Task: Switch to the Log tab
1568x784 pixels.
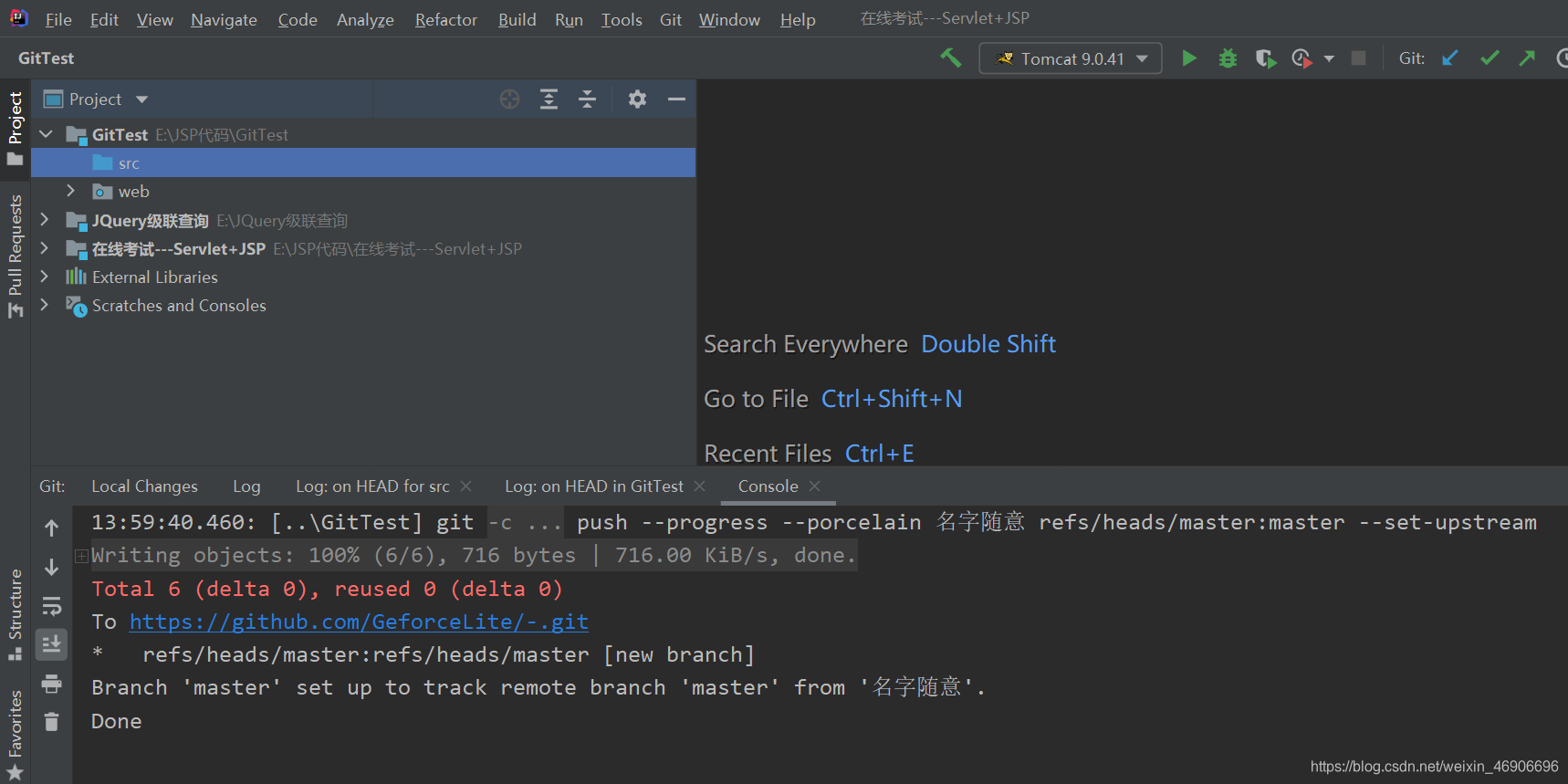Action: pos(246,486)
